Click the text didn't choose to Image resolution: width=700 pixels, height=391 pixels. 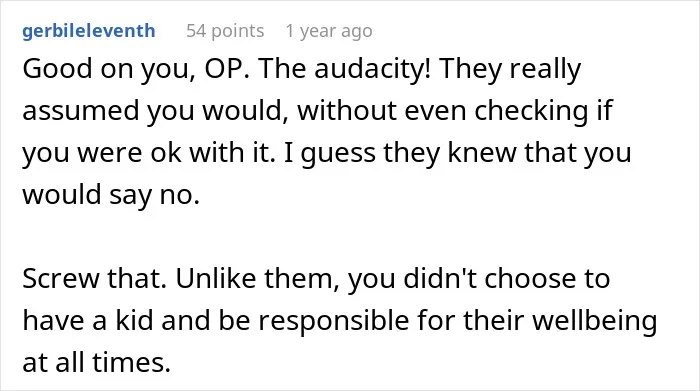507,279
